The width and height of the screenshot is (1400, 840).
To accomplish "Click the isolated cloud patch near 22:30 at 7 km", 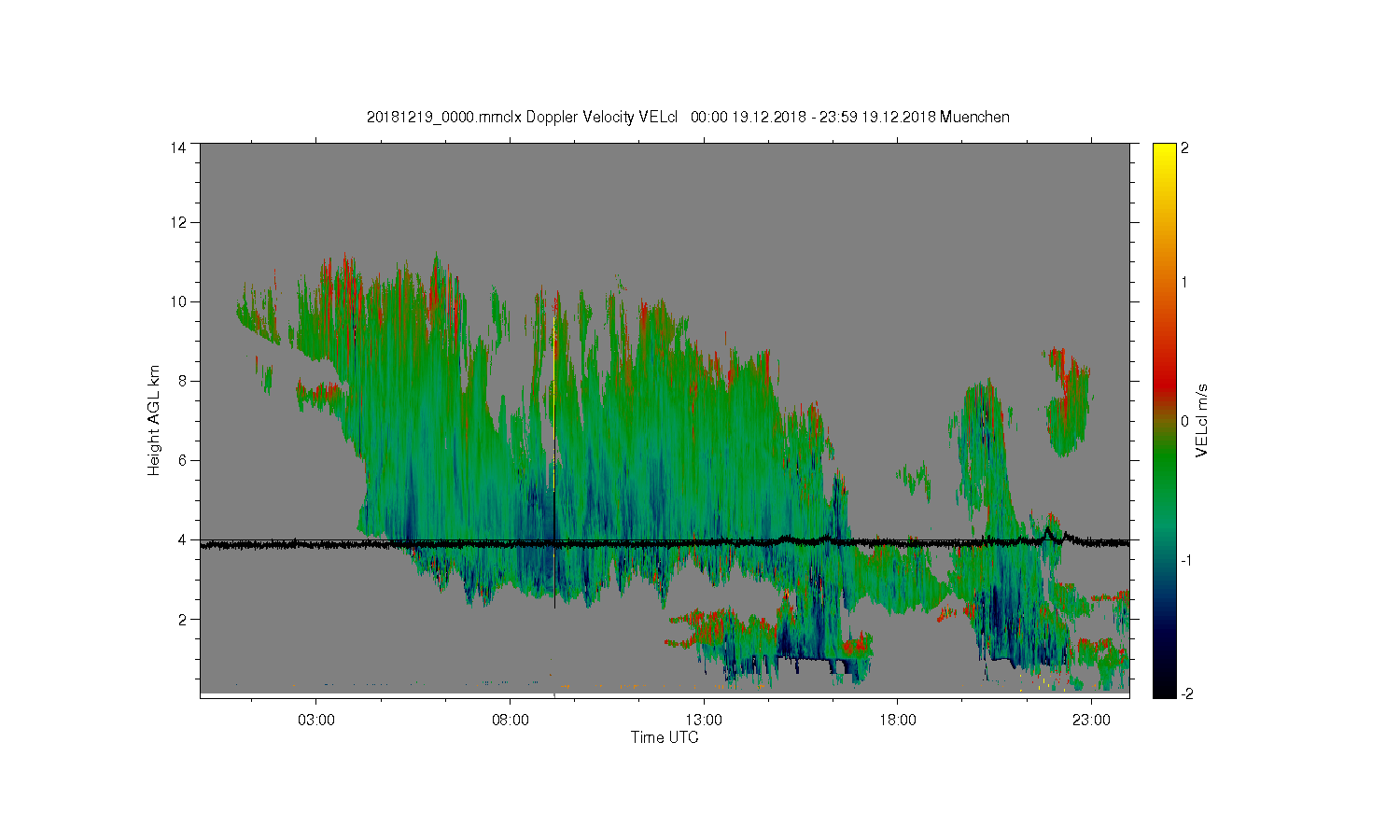I will pos(1067,401).
